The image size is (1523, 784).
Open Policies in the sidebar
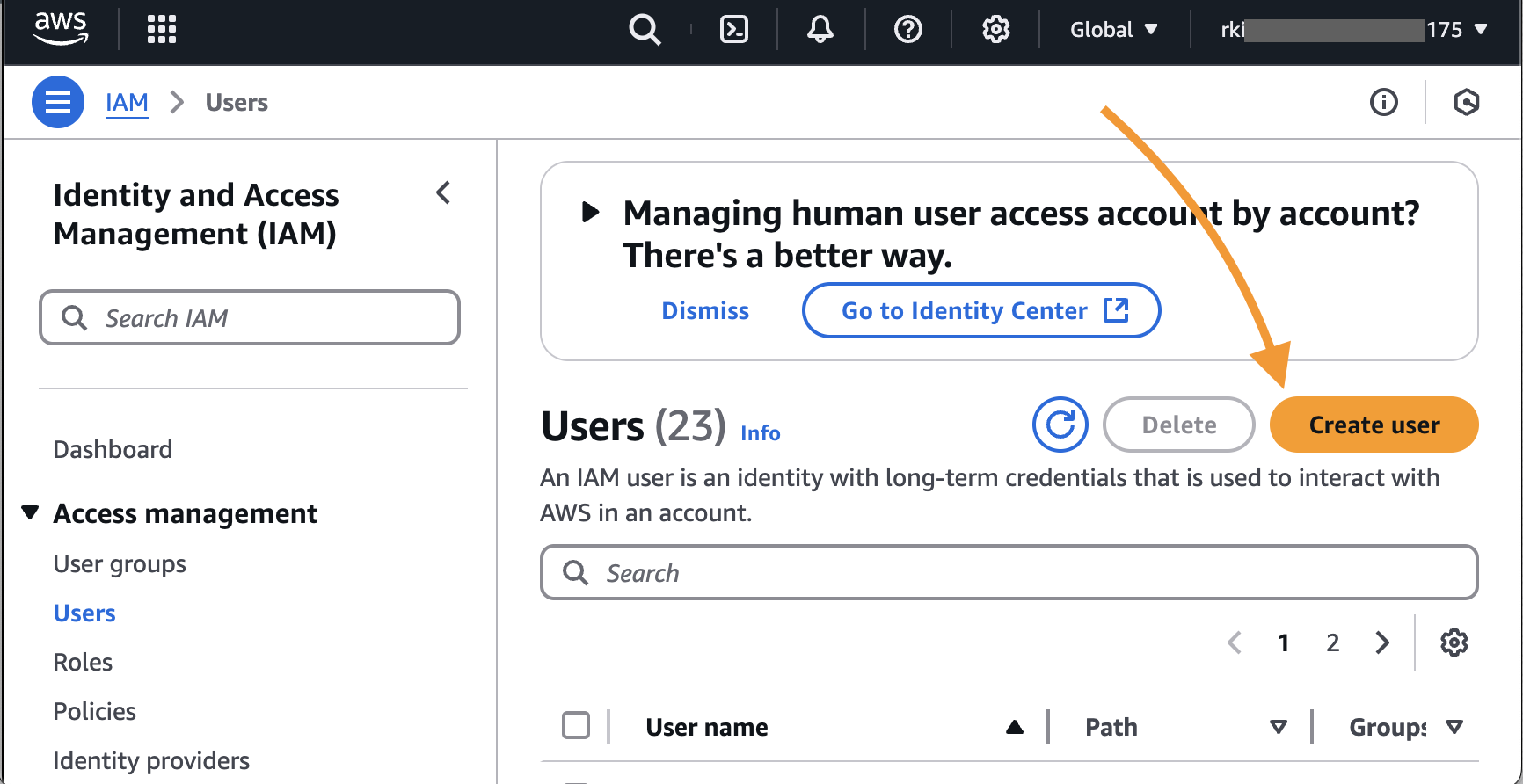coord(94,711)
